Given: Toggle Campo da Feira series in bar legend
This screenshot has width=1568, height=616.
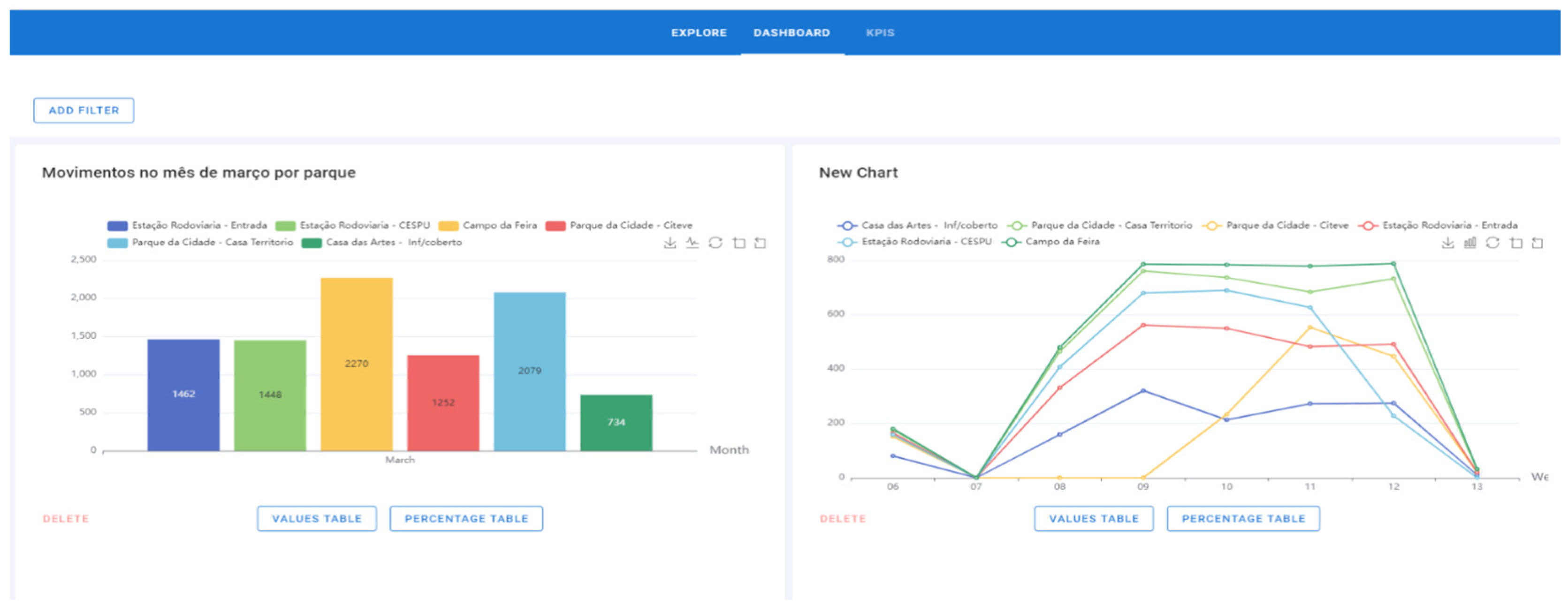Looking at the screenshot, I should pyautogui.click(x=488, y=225).
